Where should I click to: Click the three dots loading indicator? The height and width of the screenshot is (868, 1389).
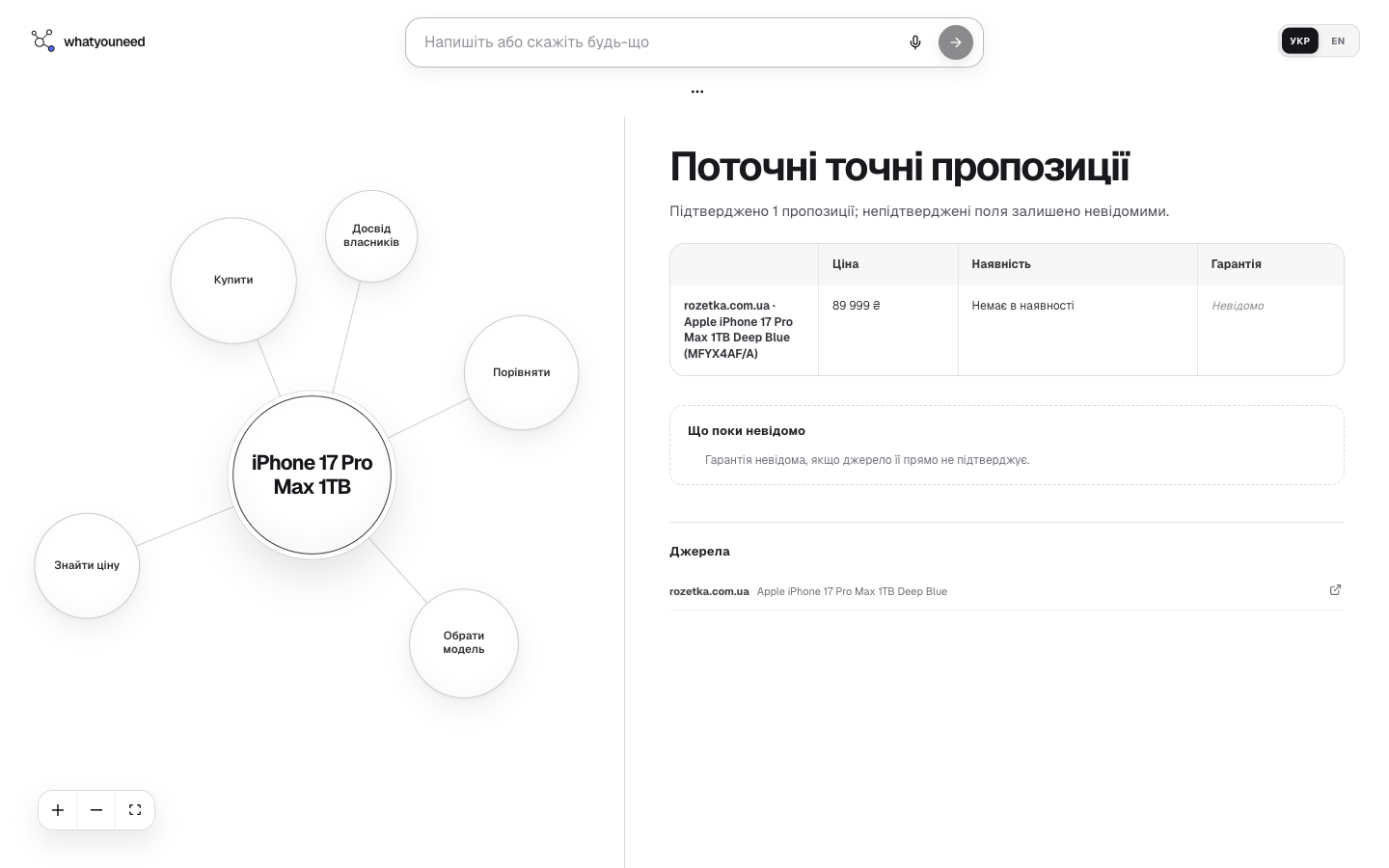(x=697, y=92)
